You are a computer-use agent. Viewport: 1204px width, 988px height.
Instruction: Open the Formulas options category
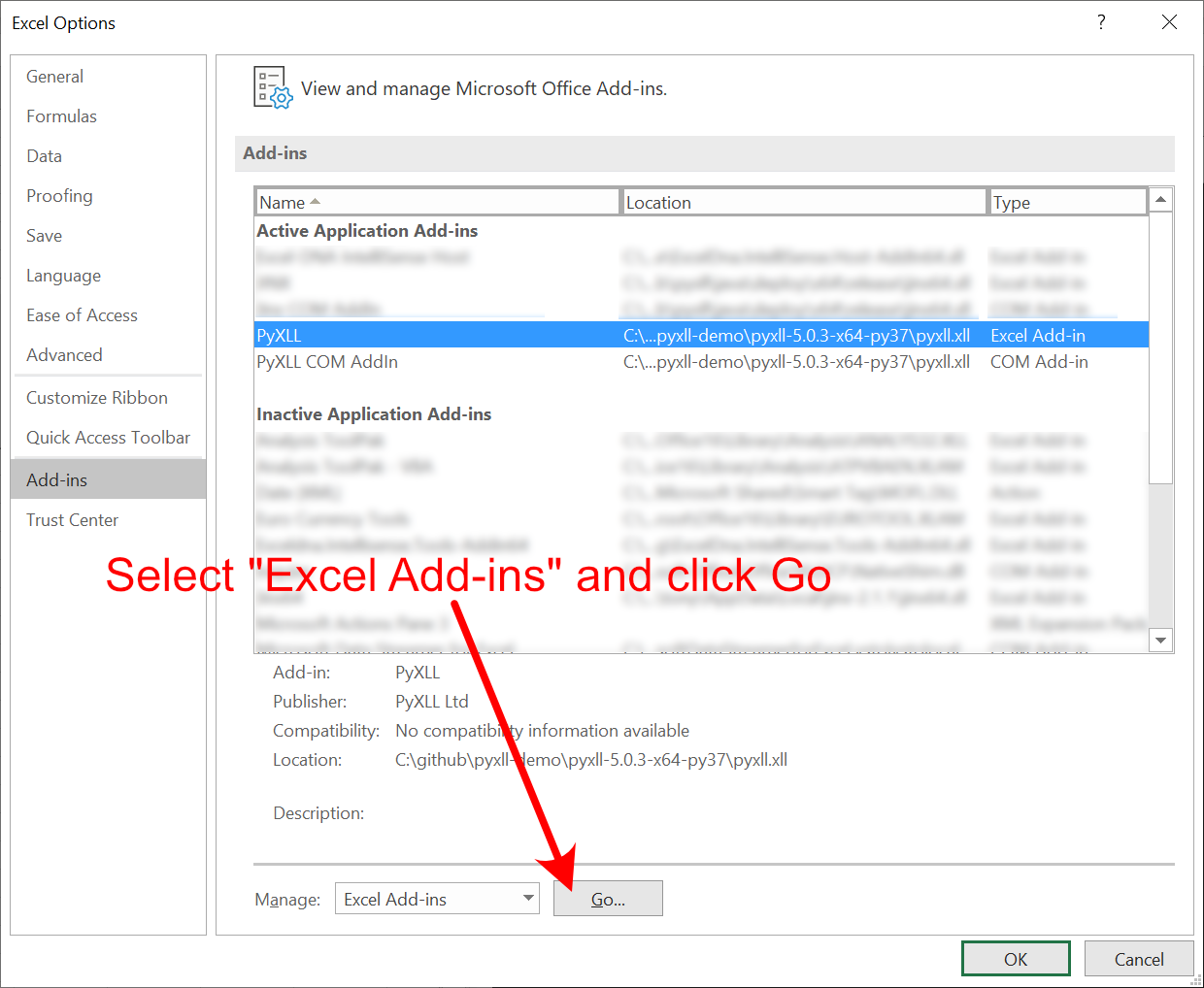[x=62, y=116]
